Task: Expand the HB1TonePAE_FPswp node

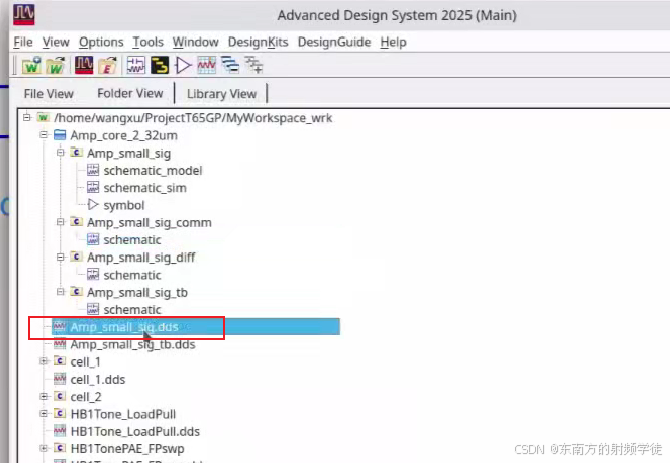Action: [x=43, y=448]
